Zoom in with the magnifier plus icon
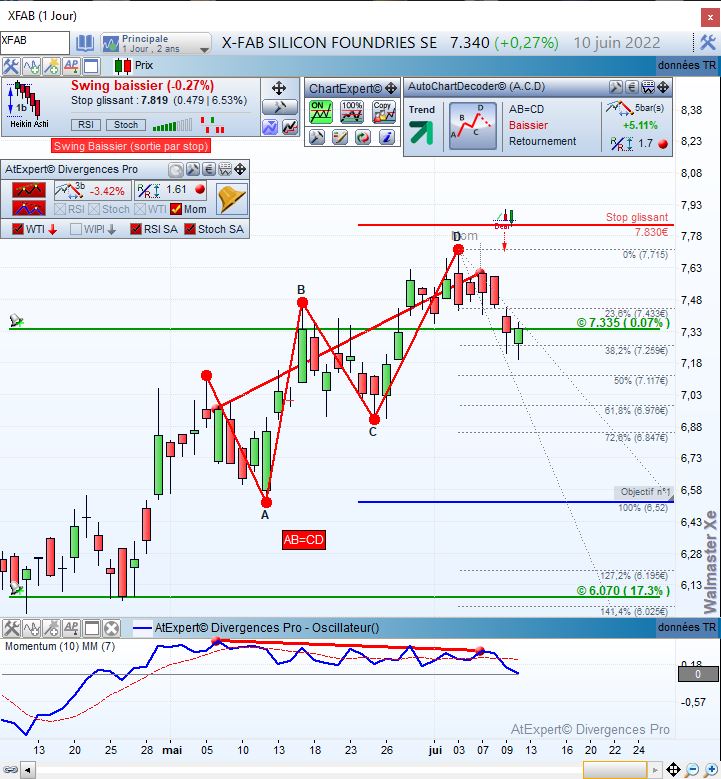Image resolution: width=721 pixels, height=779 pixels. (711, 770)
